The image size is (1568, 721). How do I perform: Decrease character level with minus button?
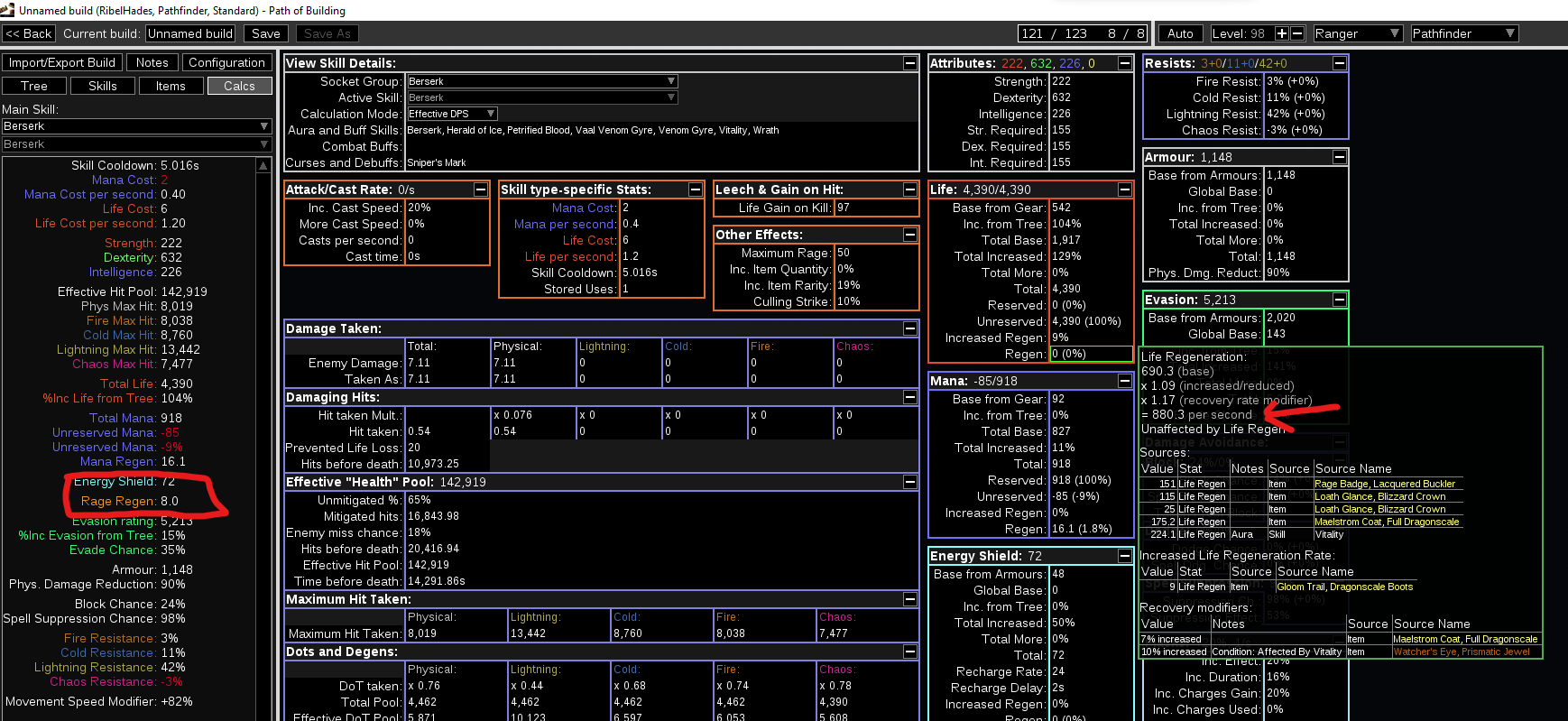(x=1297, y=33)
